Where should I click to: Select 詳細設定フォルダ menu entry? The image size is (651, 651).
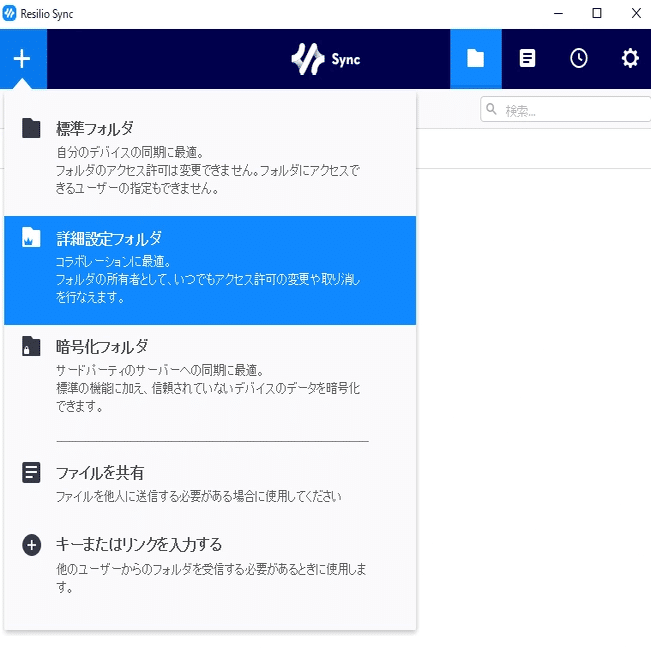210,270
